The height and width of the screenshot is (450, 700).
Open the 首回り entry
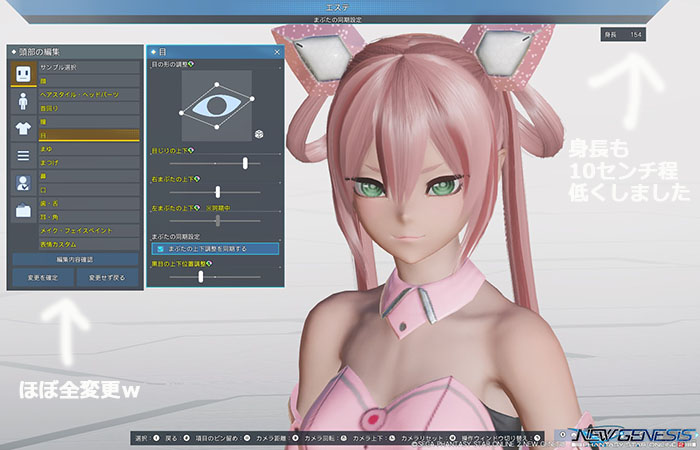tap(89, 108)
